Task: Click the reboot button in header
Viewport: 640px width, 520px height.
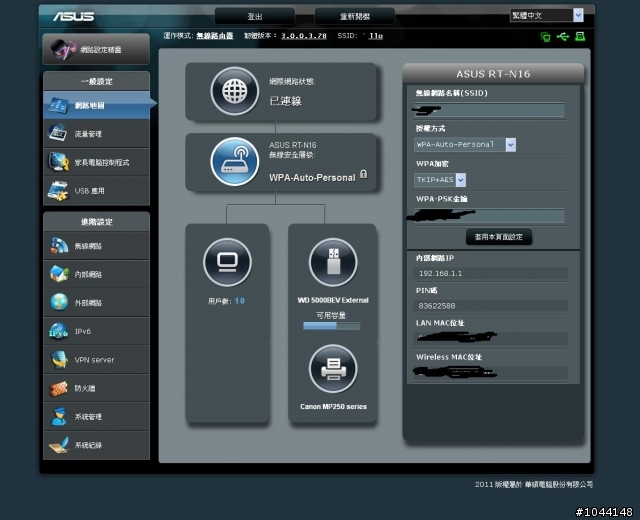Action: [x=355, y=16]
